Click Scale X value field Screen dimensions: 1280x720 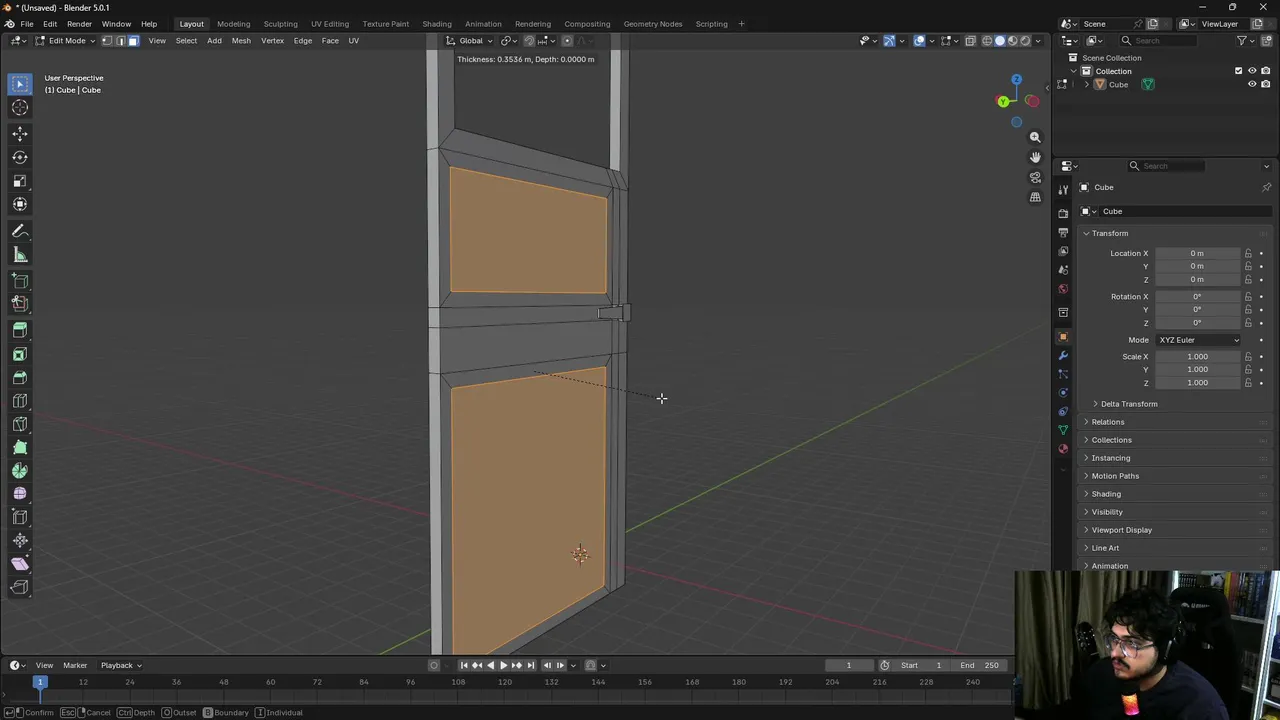coord(1198,357)
